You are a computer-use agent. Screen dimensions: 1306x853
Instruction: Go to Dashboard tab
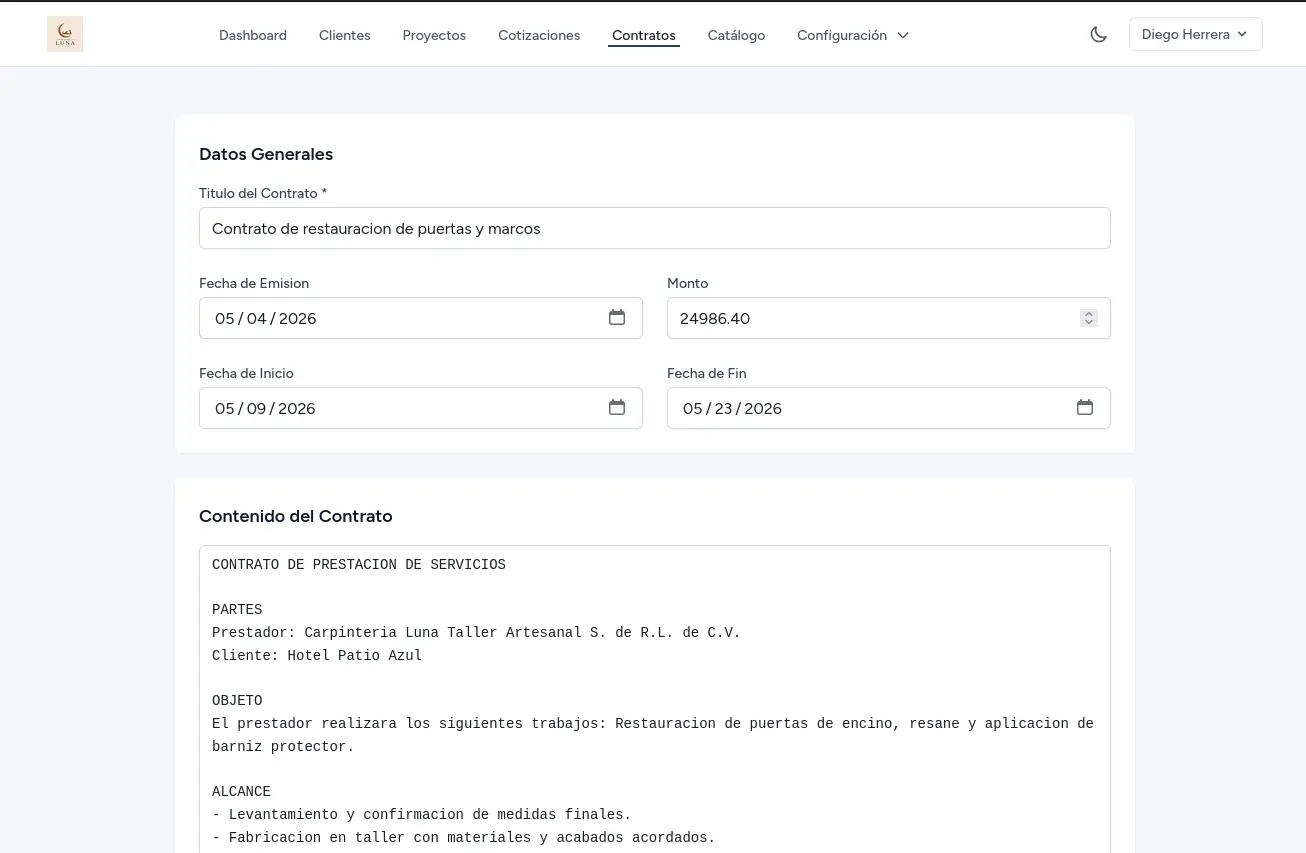(x=253, y=35)
